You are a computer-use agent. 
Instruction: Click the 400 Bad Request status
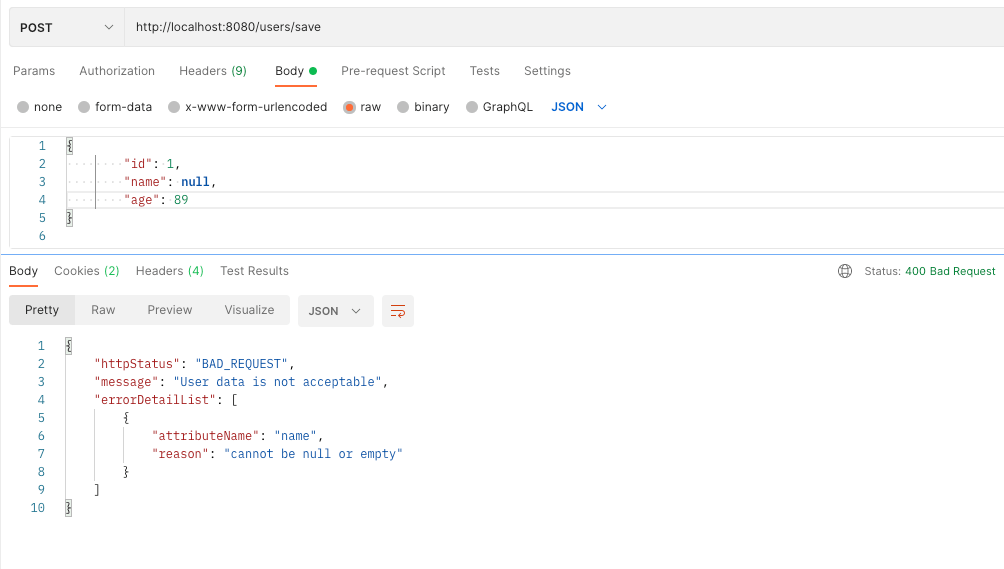(950, 271)
